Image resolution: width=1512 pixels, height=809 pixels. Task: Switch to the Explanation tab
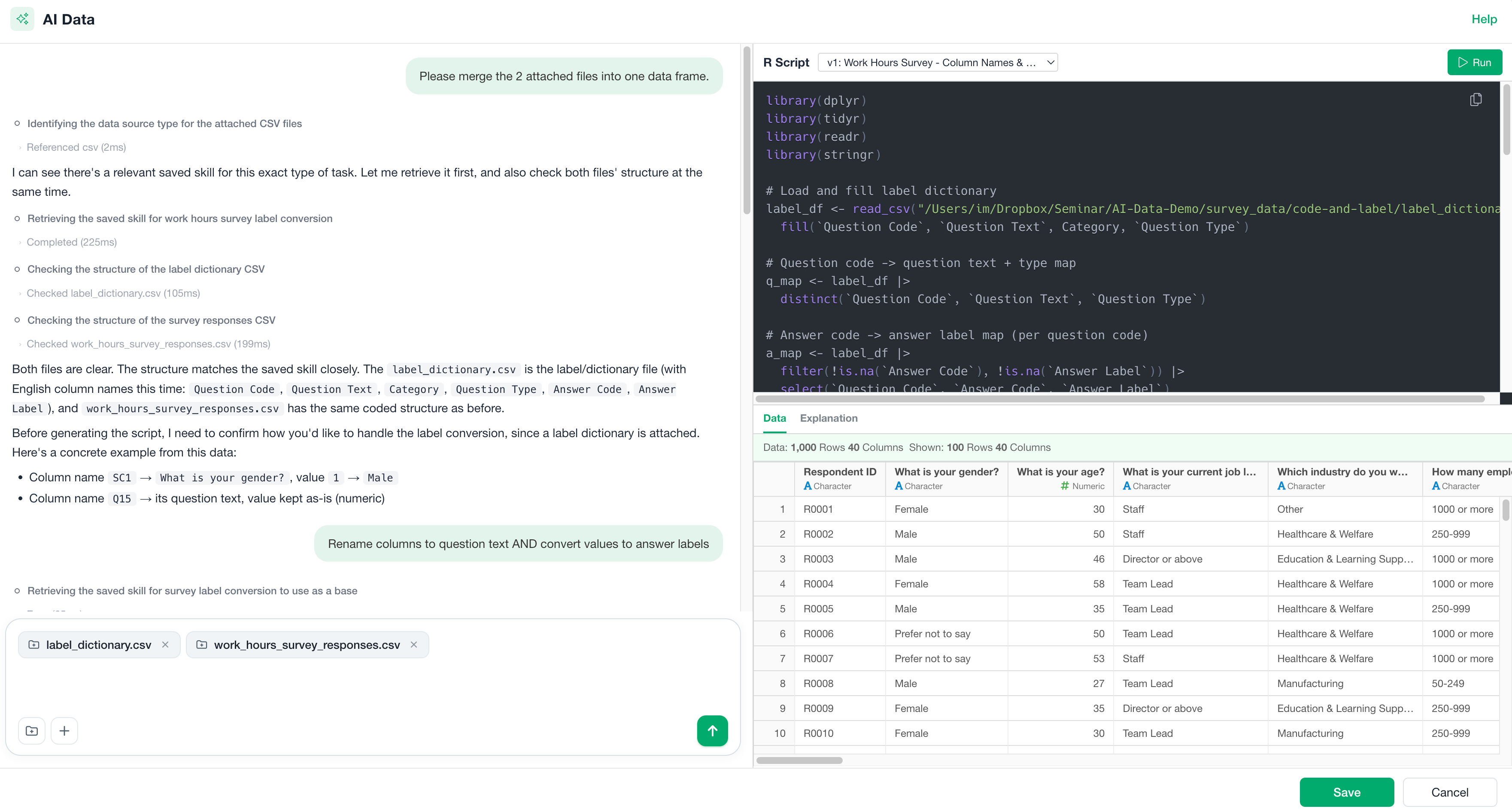tap(828, 418)
